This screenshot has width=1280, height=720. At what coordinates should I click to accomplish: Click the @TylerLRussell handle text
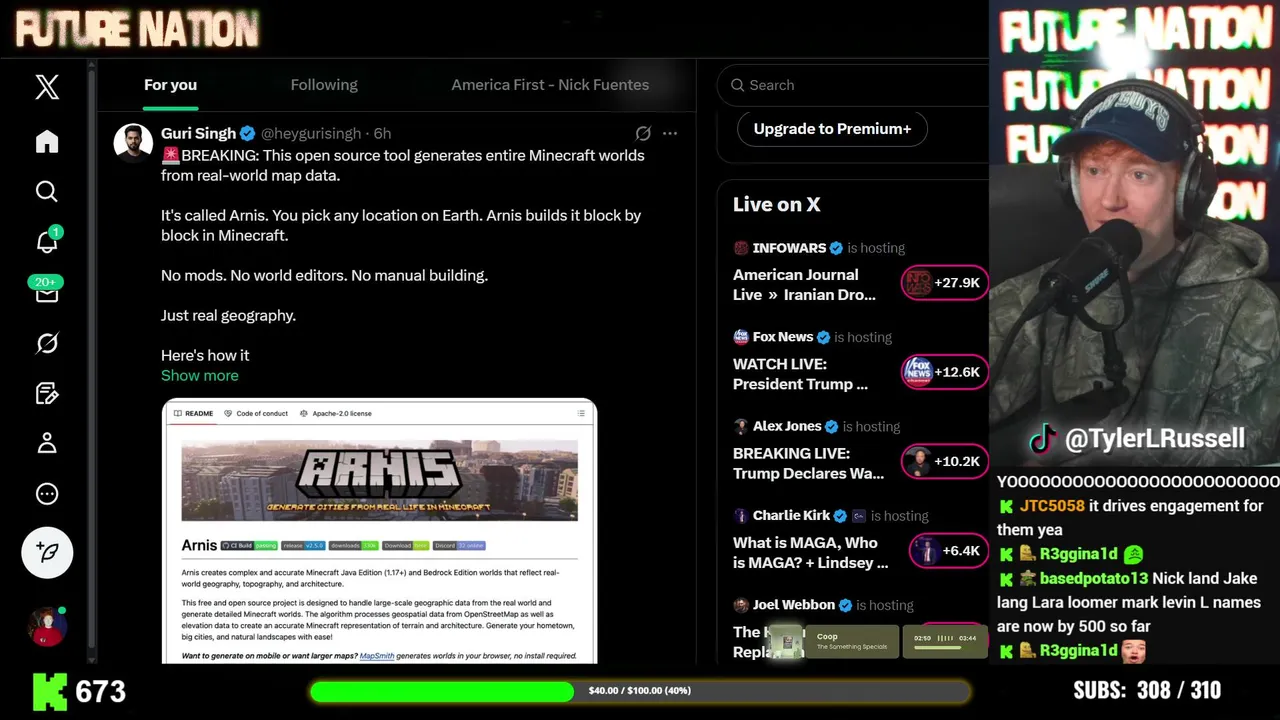(x=1155, y=439)
